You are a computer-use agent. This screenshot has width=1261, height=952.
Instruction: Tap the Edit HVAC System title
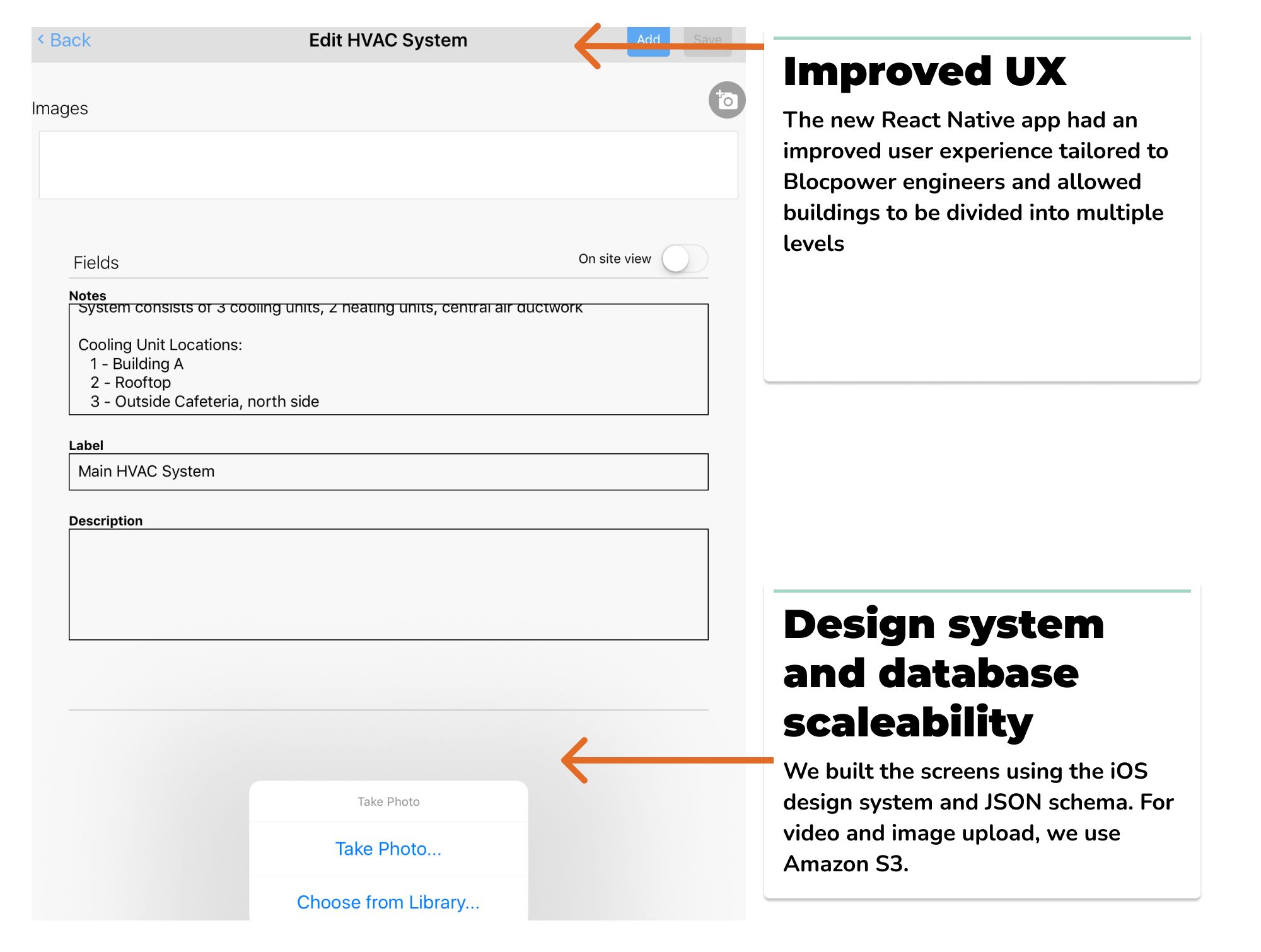coord(388,39)
